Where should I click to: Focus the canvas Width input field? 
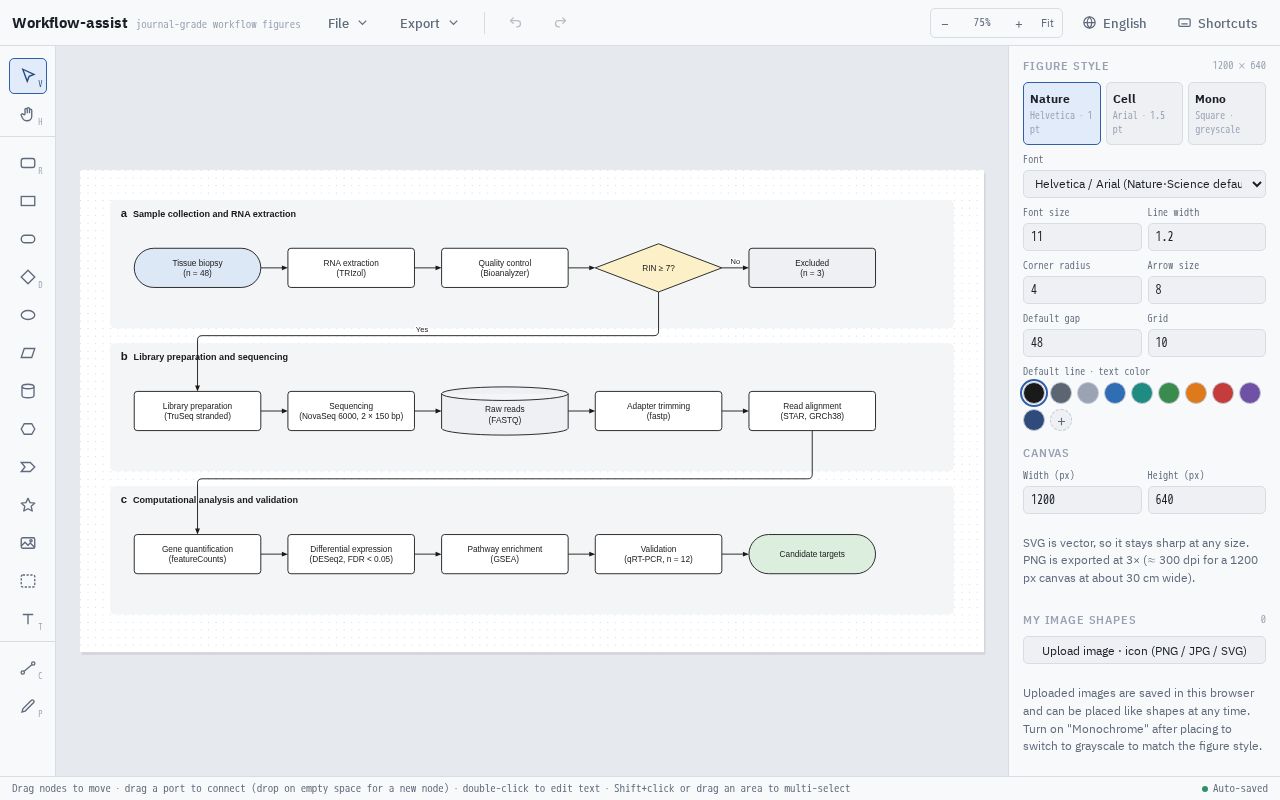[1082, 500]
